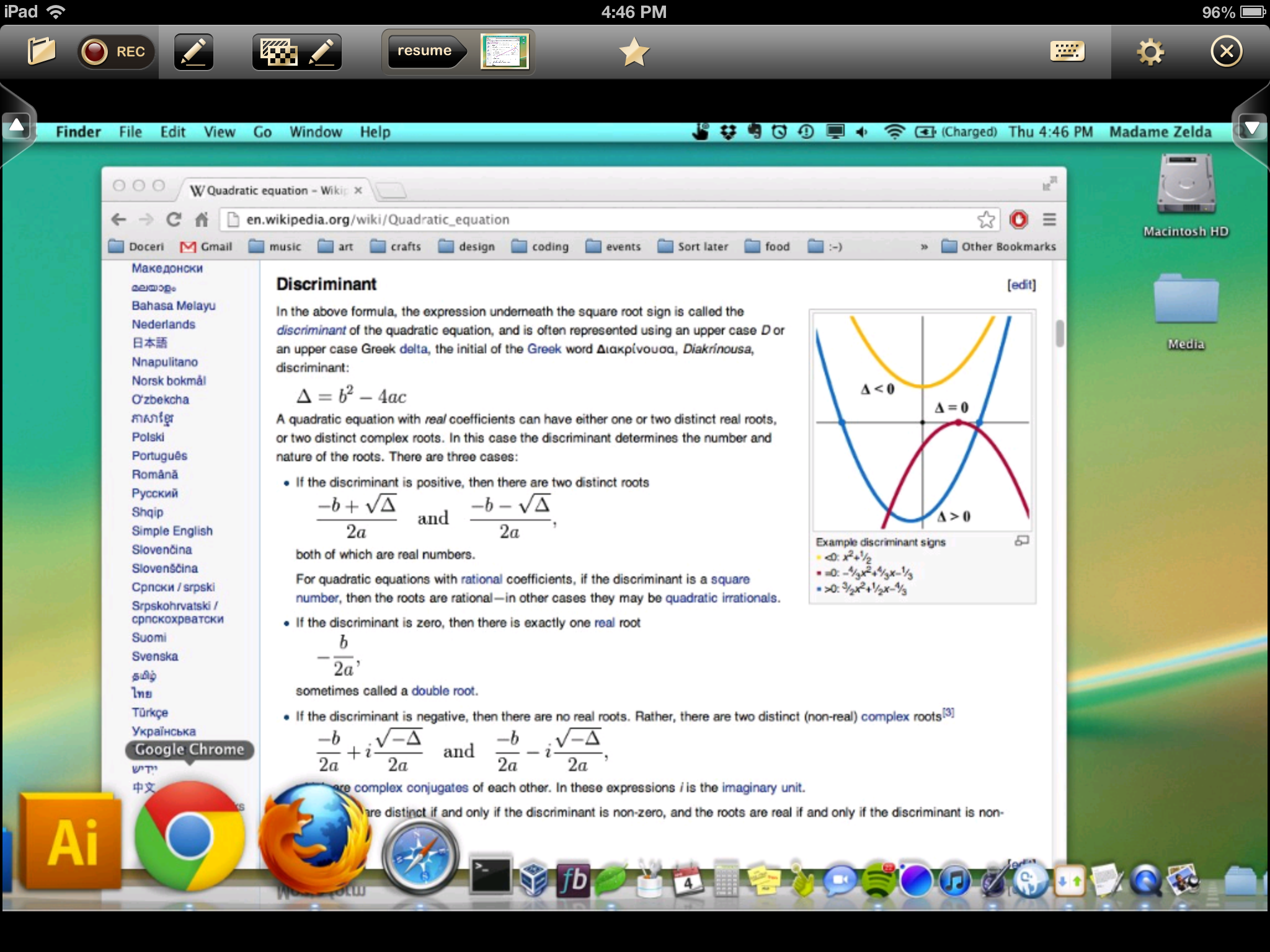This screenshot has width=1270, height=952.
Task: Open the View menu in menu bar
Action: pyautogui.click(x=219, y=132)
